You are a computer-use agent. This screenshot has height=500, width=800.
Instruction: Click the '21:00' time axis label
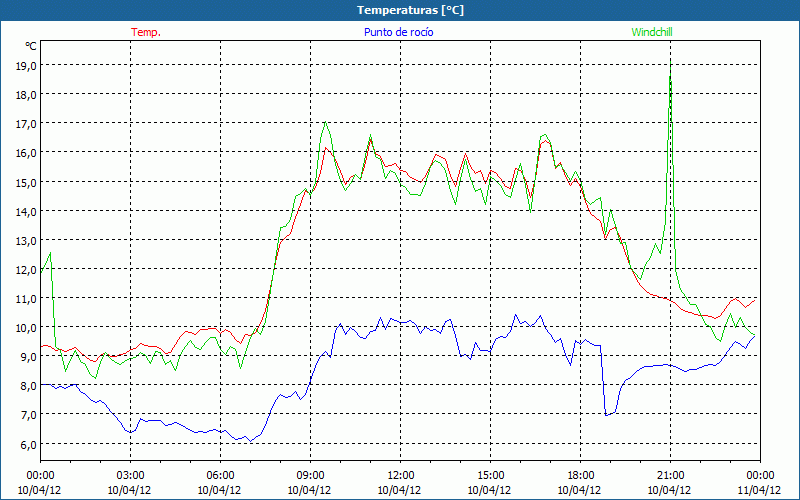click(670, 476)
